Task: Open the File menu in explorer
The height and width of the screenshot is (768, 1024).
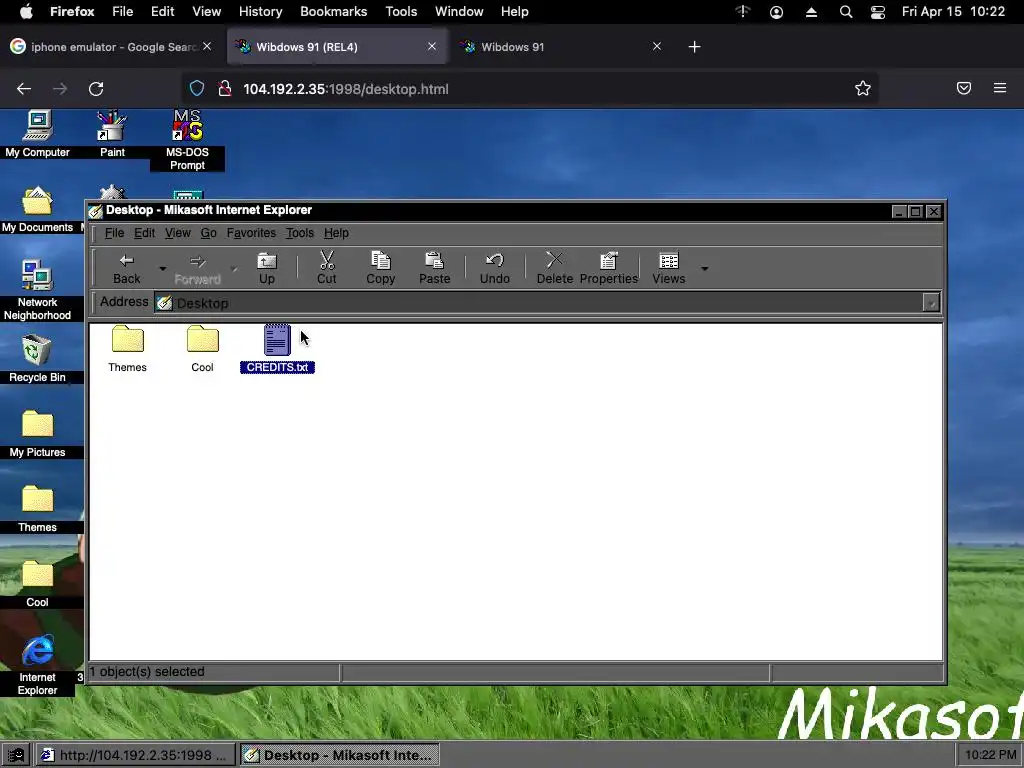Action: (114, 233)
